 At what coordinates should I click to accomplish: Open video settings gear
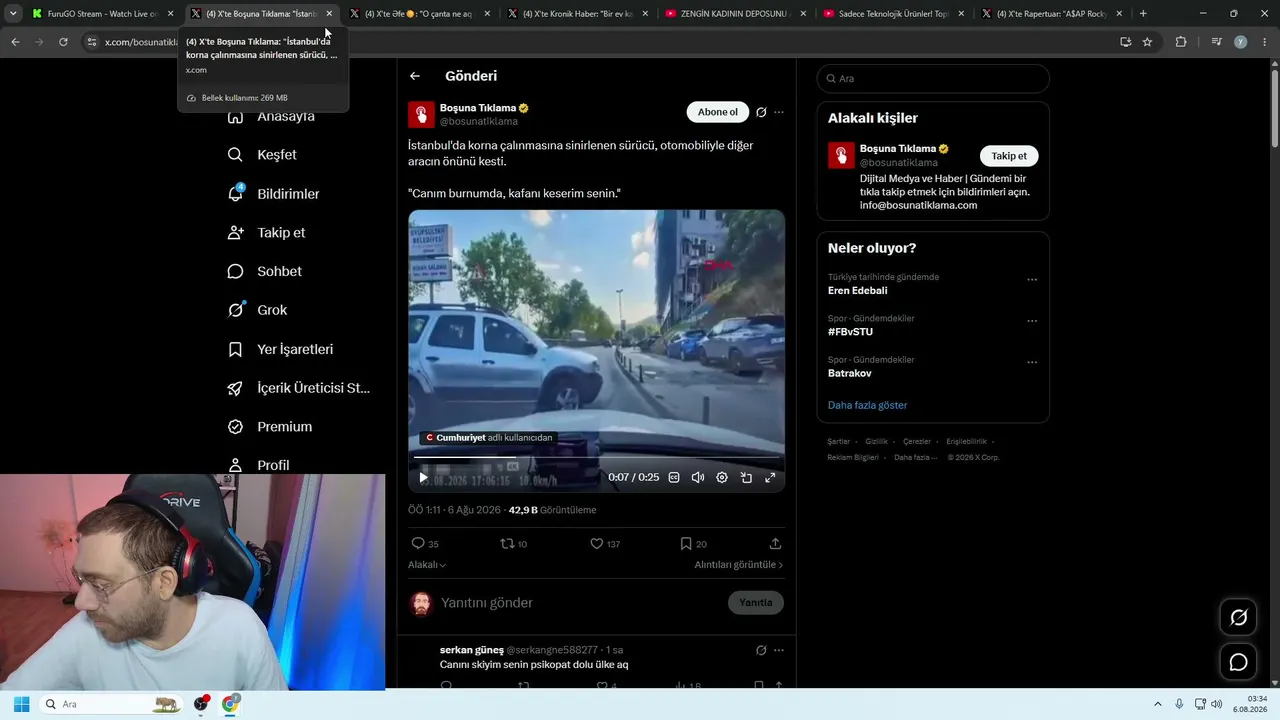point(722,478)
